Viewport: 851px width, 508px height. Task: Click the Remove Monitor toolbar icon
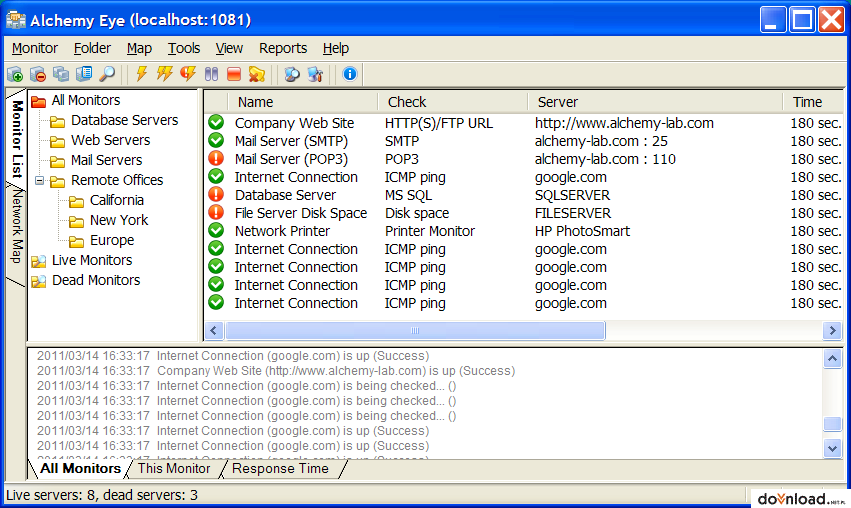click(x=38, y=74)
